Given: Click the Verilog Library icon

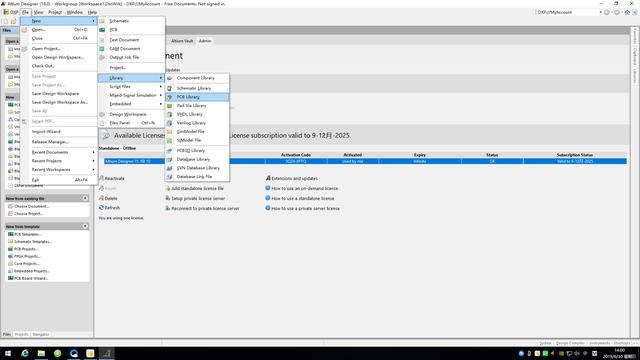Looking at the screenshot, I should (x=169, y=123).
